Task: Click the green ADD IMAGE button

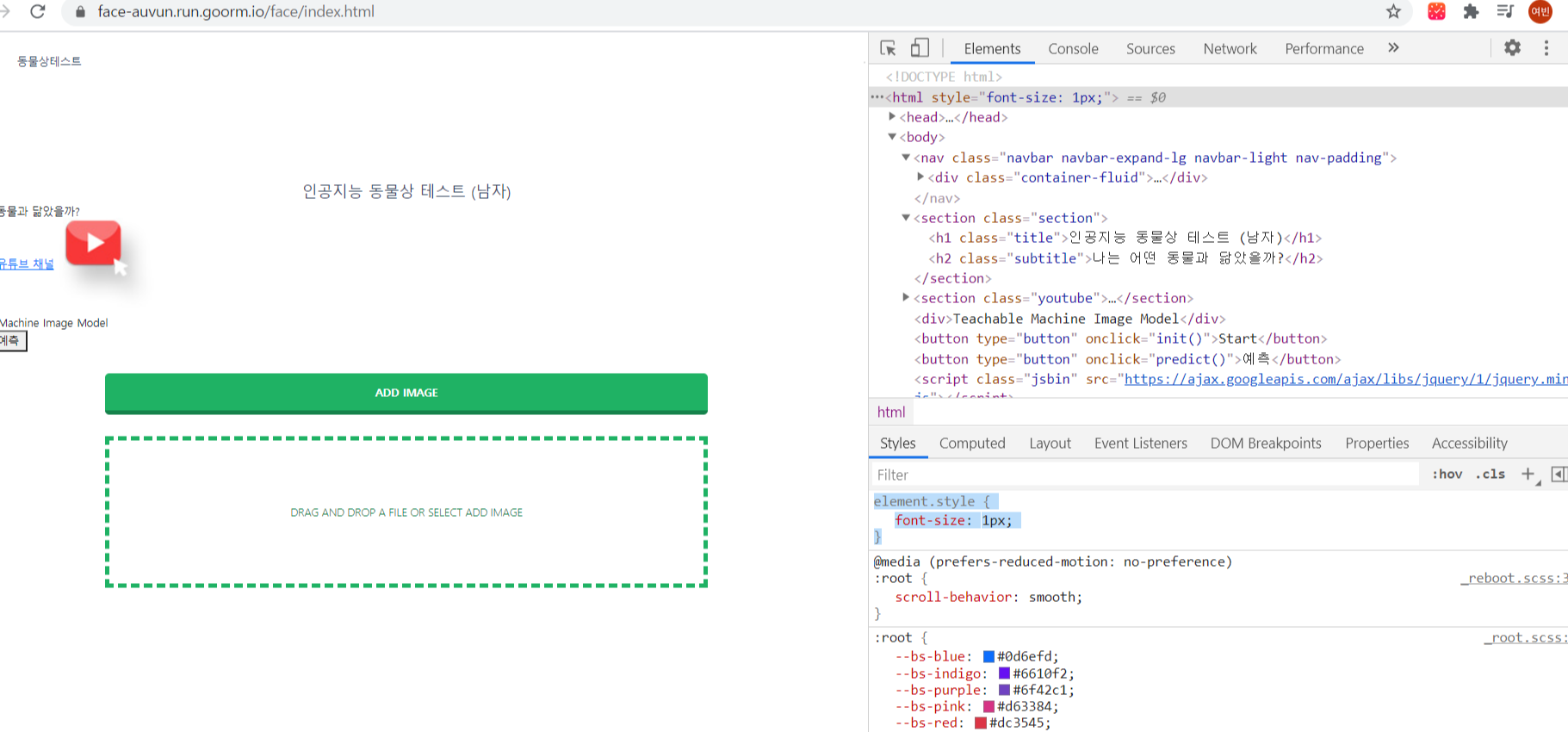Action: [406, 394]
